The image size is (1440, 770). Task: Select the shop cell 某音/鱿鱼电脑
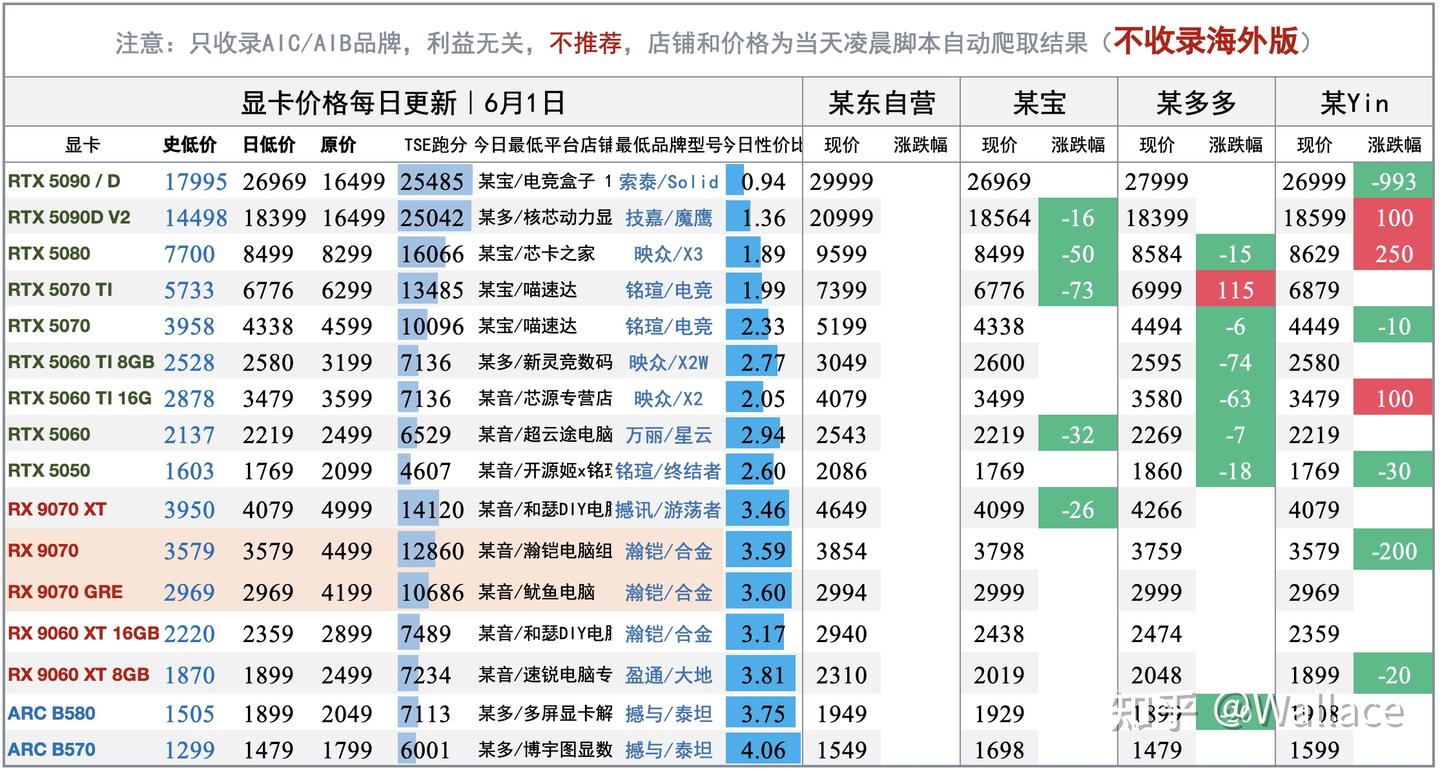click(x=537, y=592)
